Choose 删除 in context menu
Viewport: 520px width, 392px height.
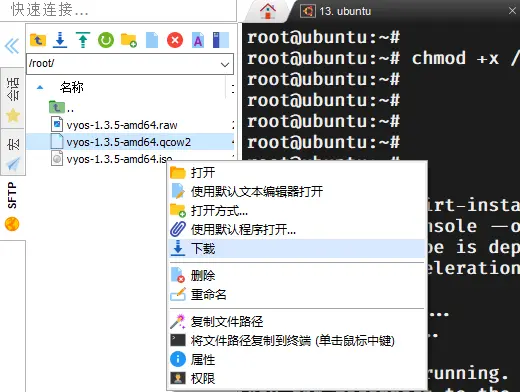click(x=297, y=276)
